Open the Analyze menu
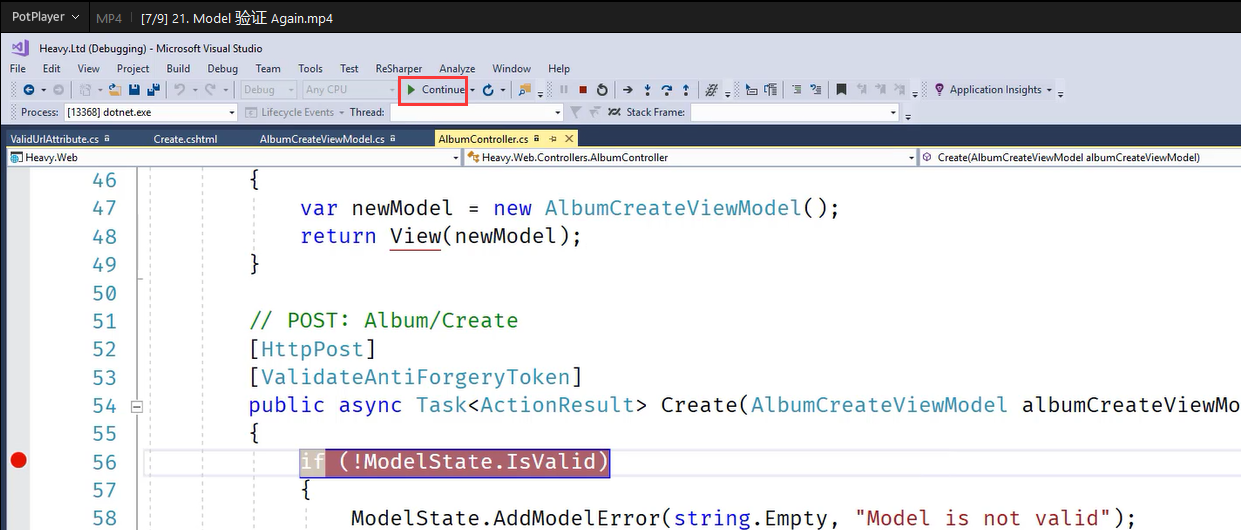This screenshot has height=530, width=1241. click(x=457, y=69)
